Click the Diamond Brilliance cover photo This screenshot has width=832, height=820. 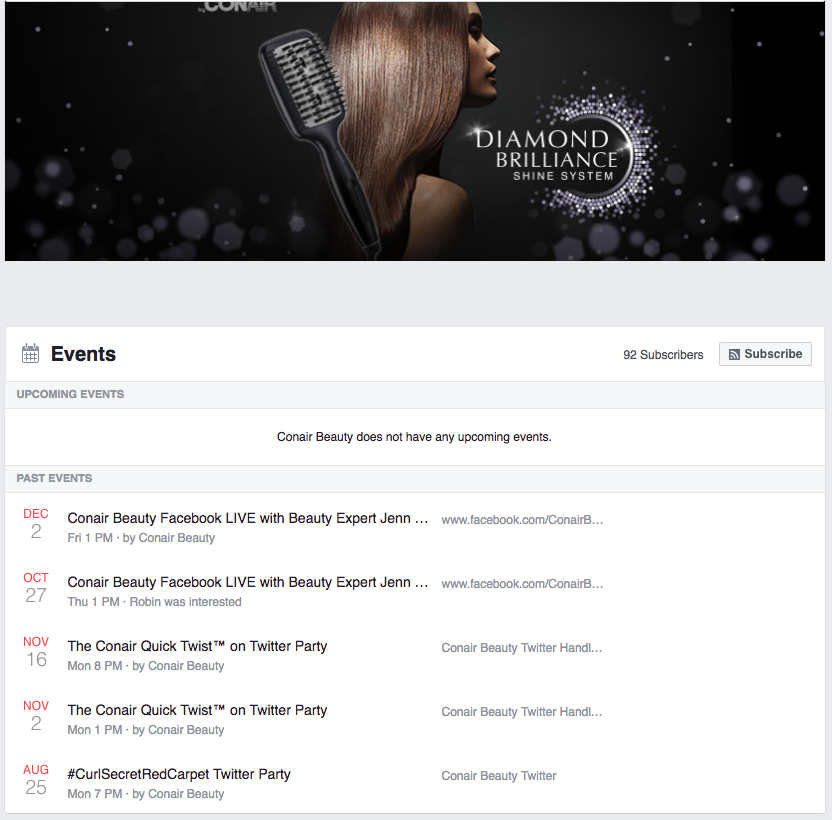click(415, 131)
